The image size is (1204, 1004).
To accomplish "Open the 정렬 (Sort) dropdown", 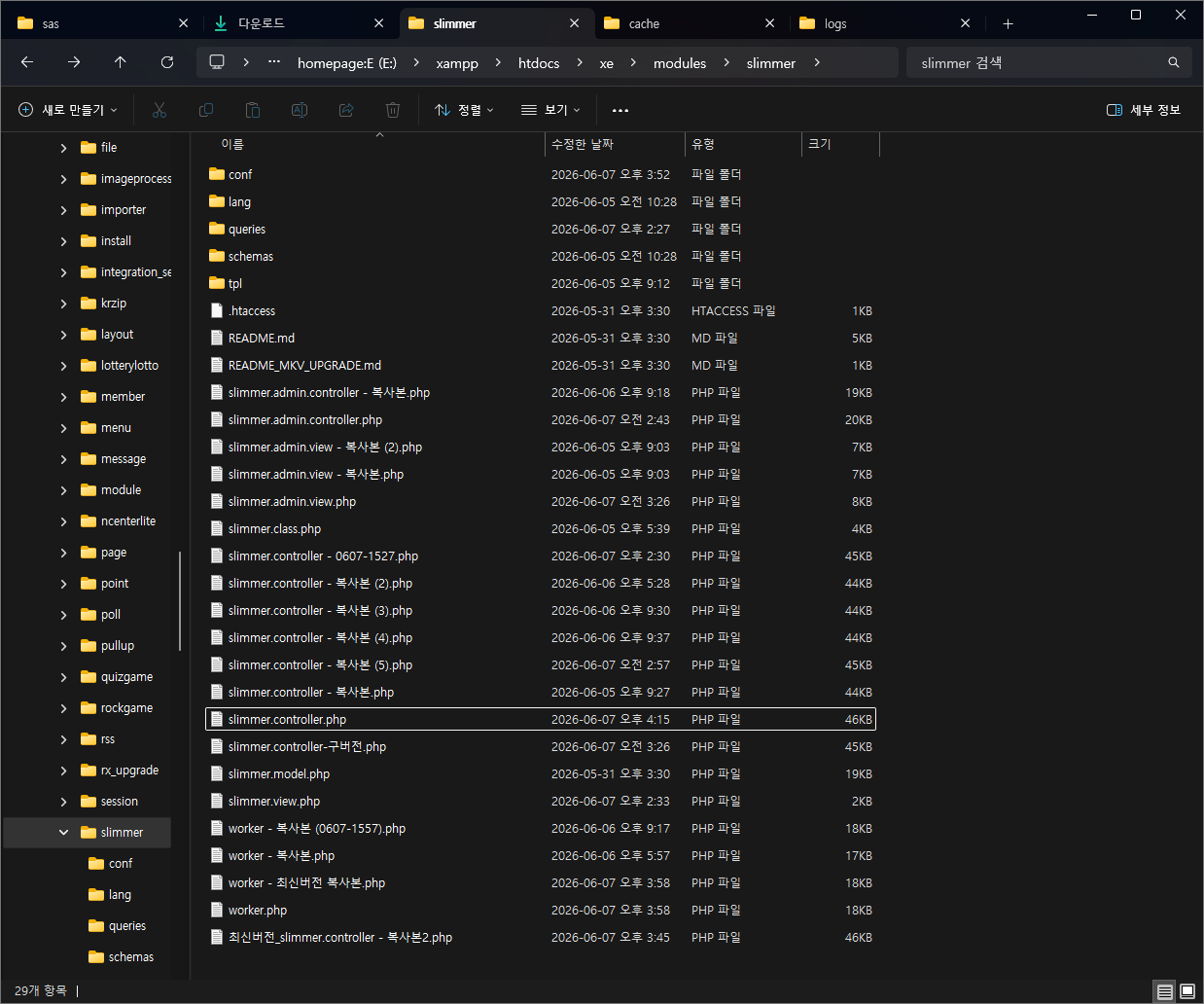I will tap(464, 110).
